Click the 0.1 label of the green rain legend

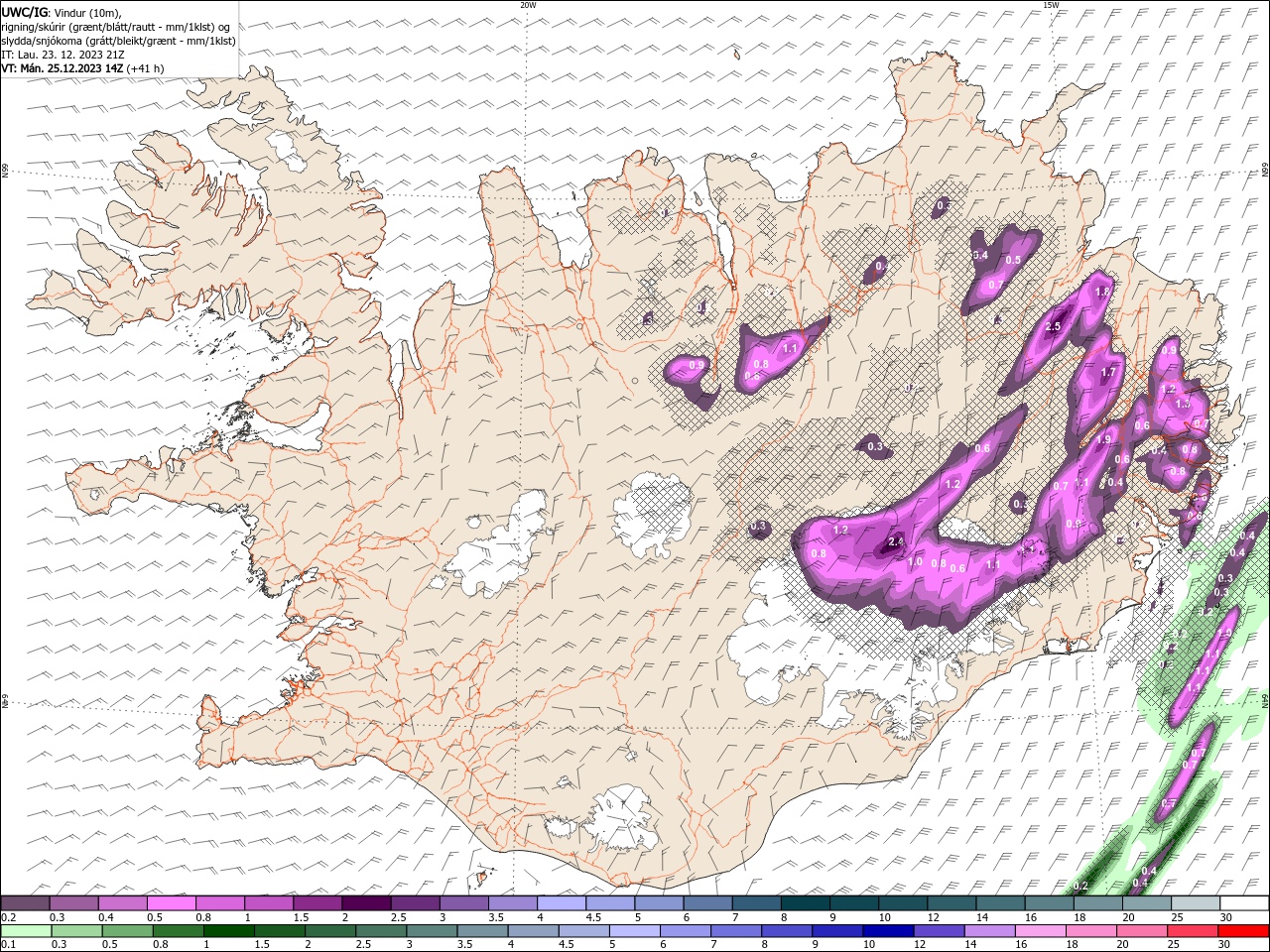click(x=8, y=945)
